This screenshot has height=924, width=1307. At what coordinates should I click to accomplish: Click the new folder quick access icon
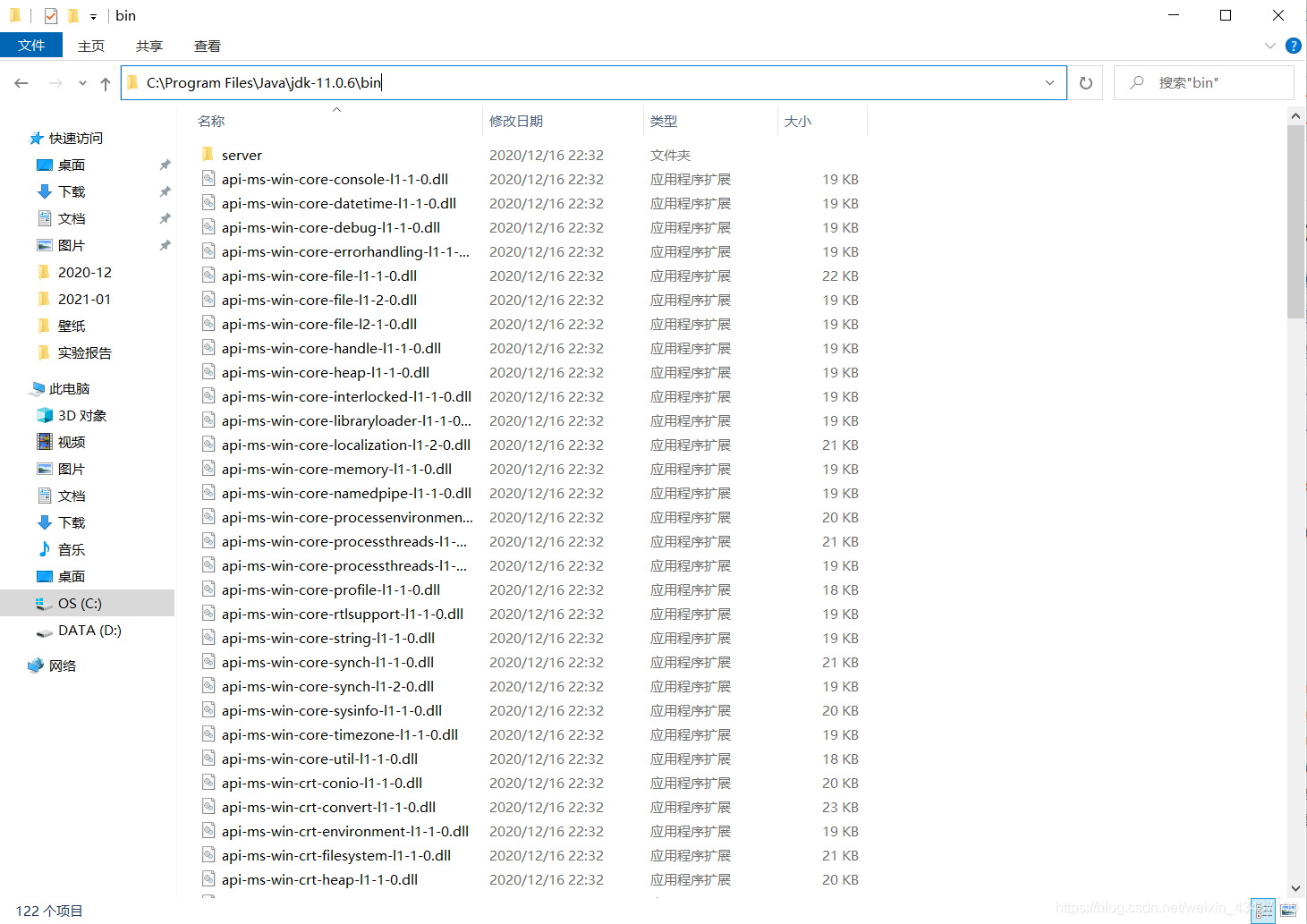(73, 15)
